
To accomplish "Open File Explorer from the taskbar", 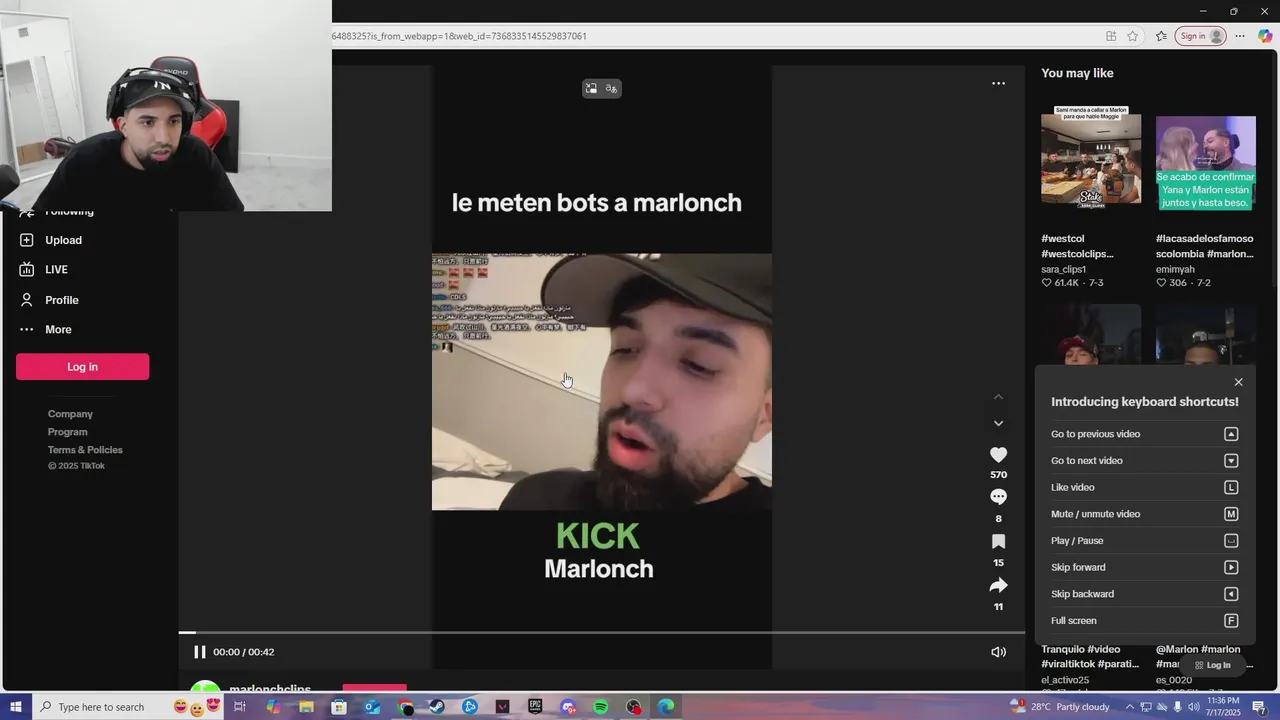I will (306, 707).
